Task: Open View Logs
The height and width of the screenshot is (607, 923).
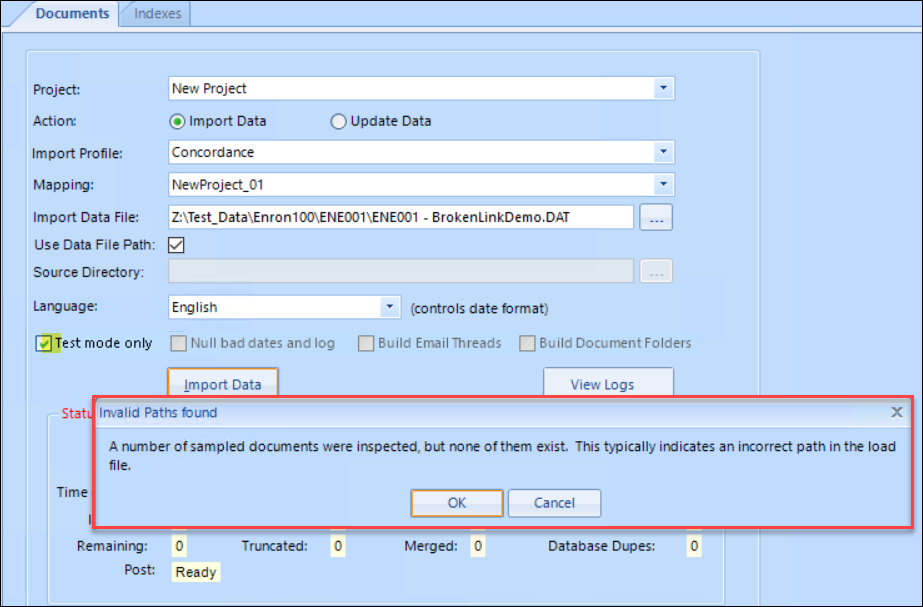Action: pos(607,383)
